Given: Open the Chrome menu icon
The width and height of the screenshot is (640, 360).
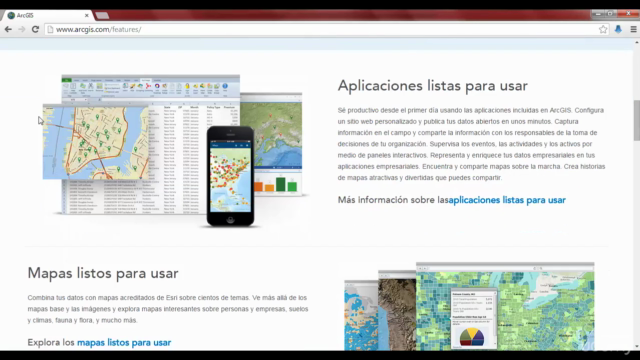Looking at the screenshot, I should [633, 29].
